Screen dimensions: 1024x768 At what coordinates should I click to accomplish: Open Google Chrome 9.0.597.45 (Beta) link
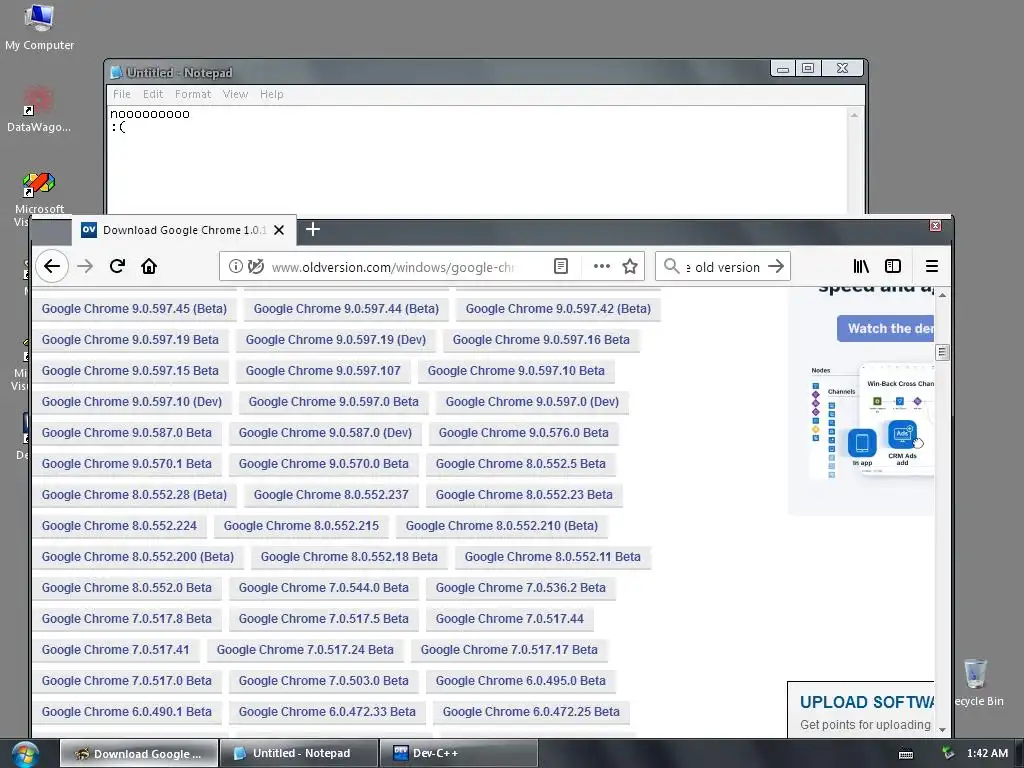[x=134, y=309]
